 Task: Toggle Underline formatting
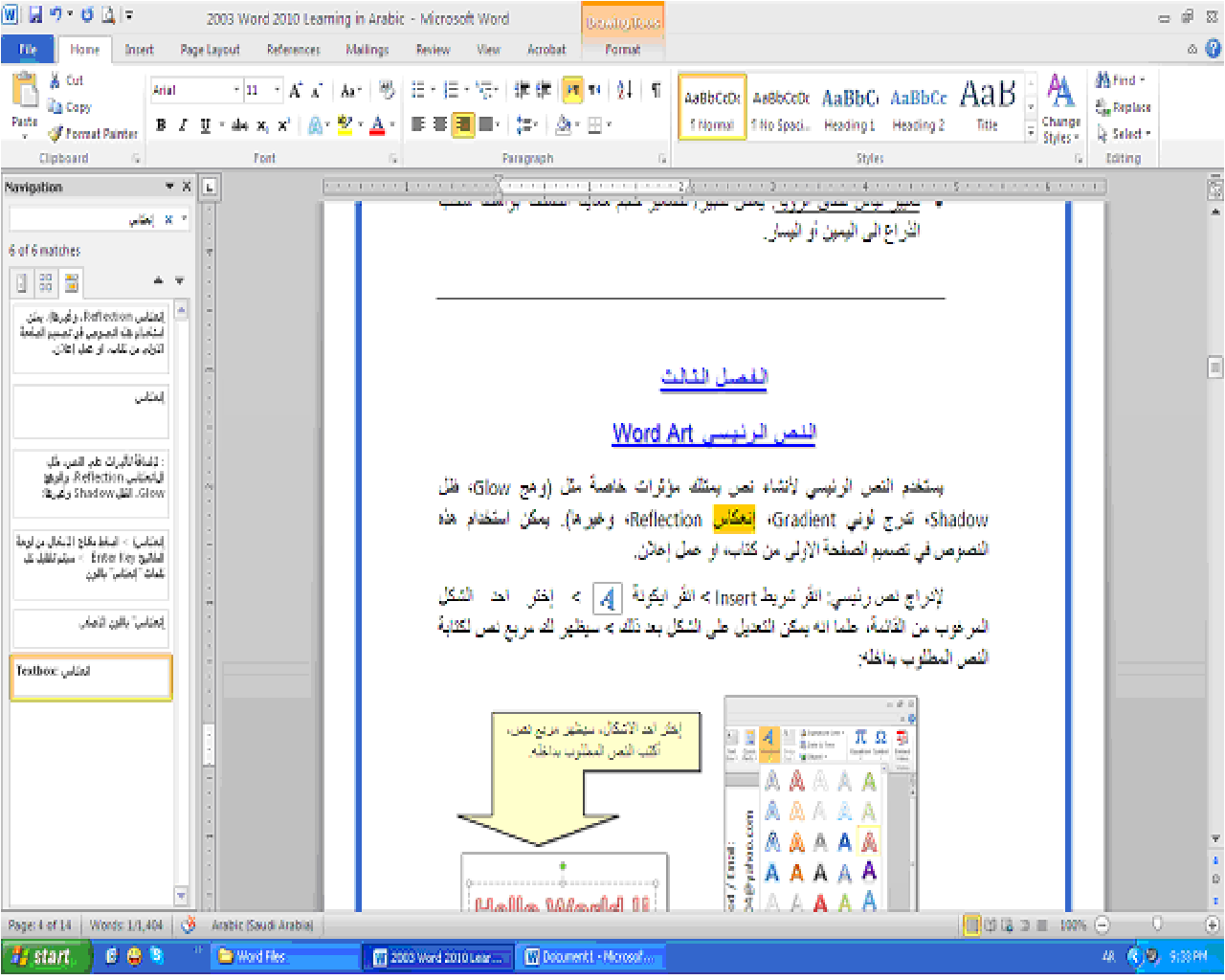pyautogui.click(x=205, y=124)
